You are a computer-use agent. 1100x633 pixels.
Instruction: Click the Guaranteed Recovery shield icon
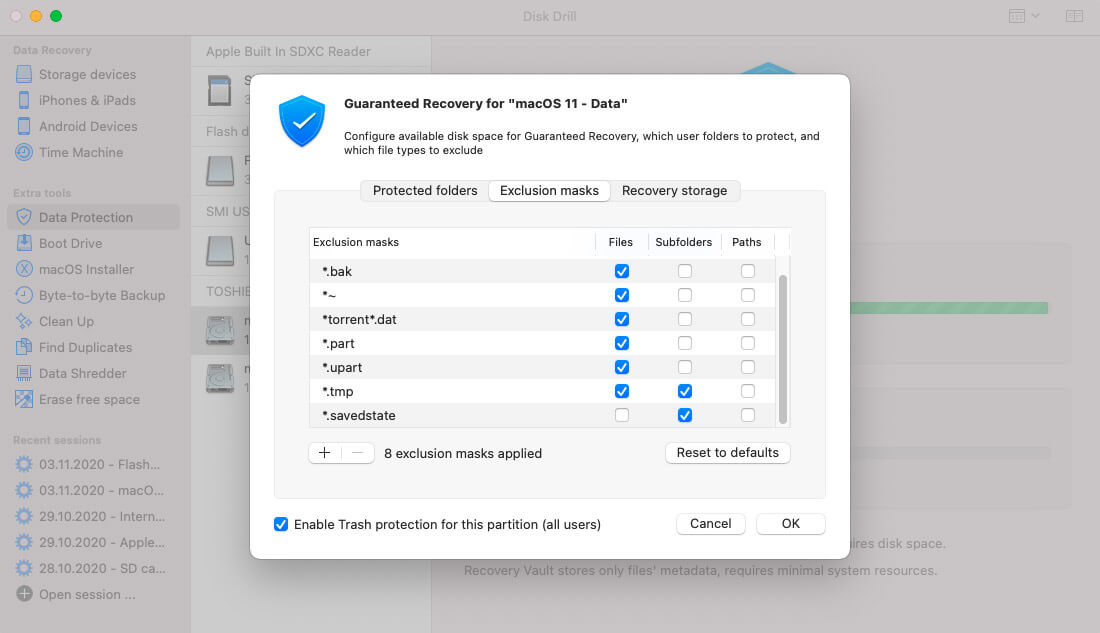pos(302,121)
